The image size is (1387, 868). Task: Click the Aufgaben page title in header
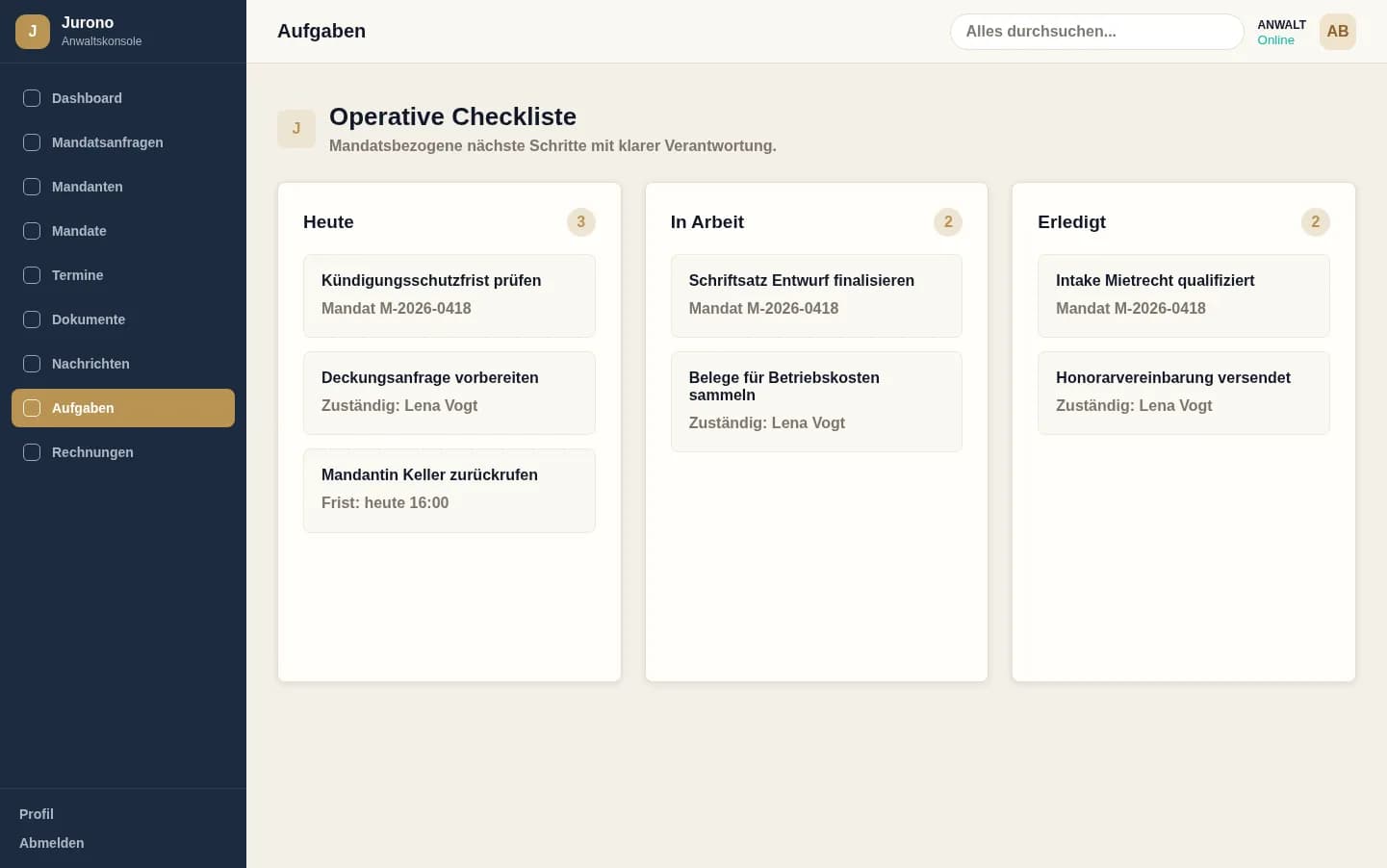321,31
